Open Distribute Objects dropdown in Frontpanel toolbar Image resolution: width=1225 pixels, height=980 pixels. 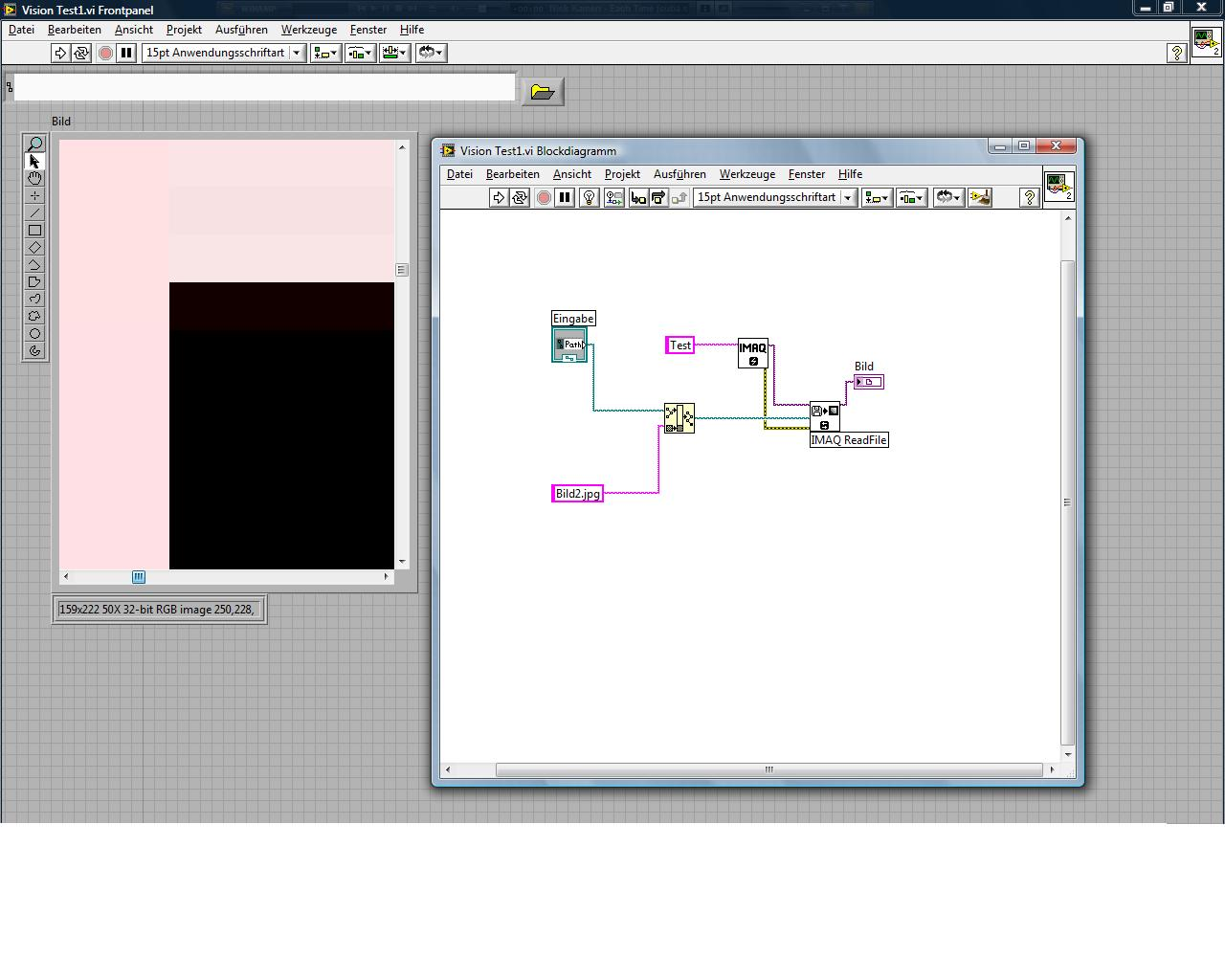click(x=360, y=53)
